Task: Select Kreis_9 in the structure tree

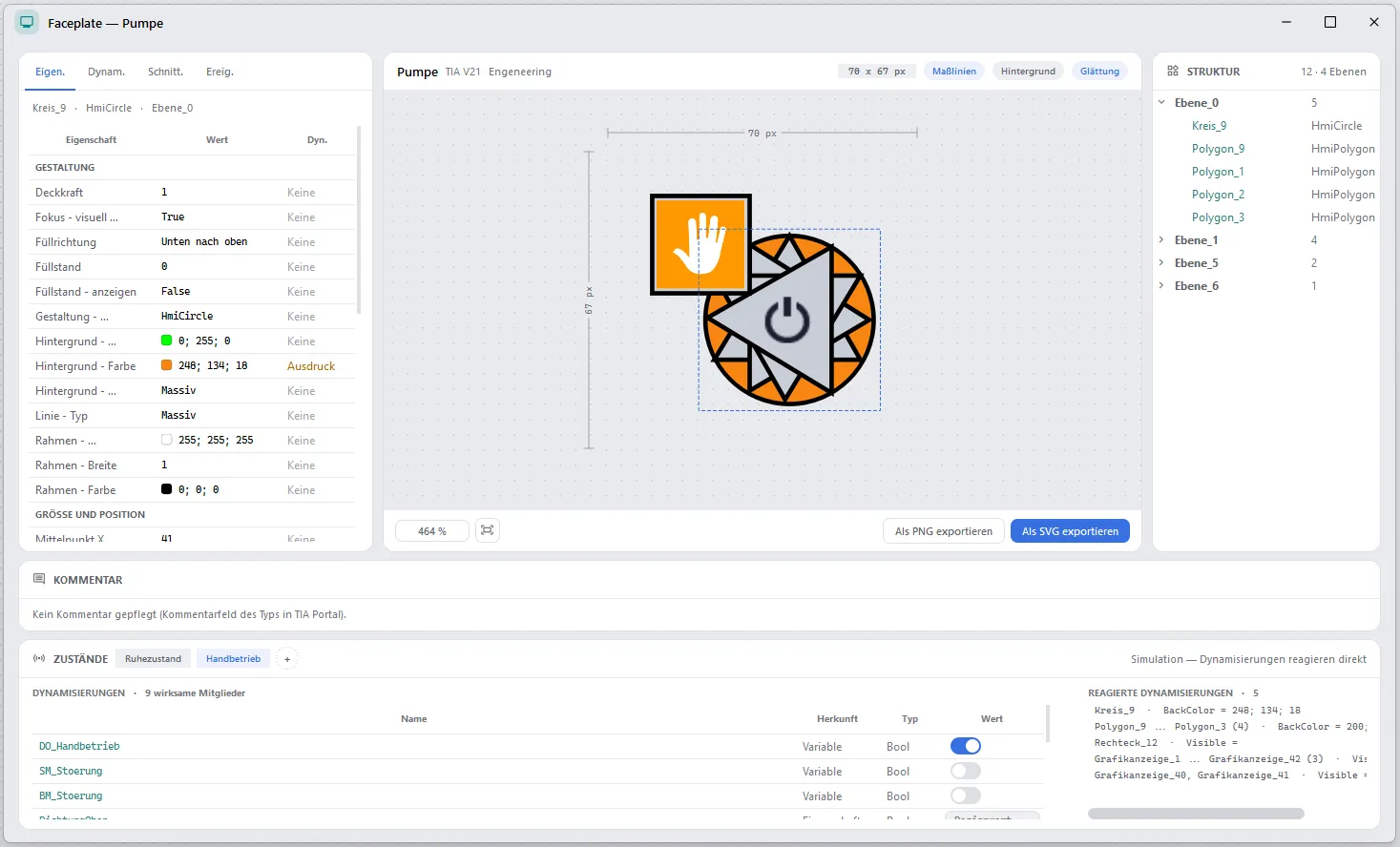Action: tap(1209, 126)
